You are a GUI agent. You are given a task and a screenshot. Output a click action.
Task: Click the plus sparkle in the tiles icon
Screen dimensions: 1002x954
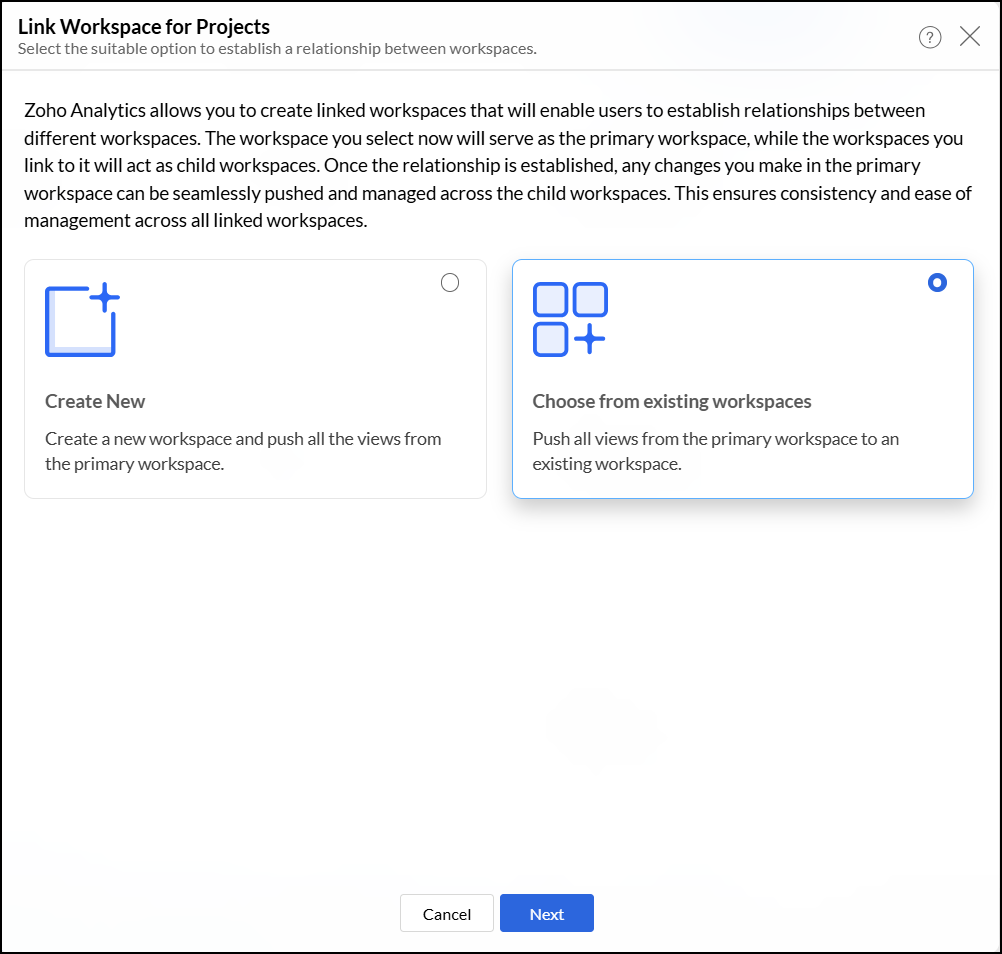pyautogui.click(x=589, y=339)
